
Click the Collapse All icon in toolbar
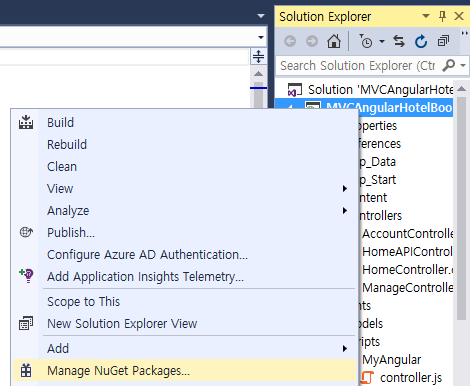point(443,41)
